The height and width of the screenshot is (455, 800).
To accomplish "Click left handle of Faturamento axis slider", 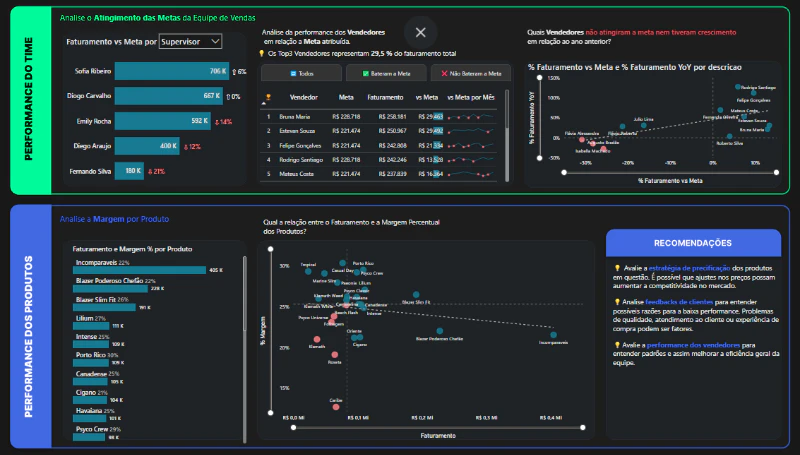I will (x=293, y=427).
